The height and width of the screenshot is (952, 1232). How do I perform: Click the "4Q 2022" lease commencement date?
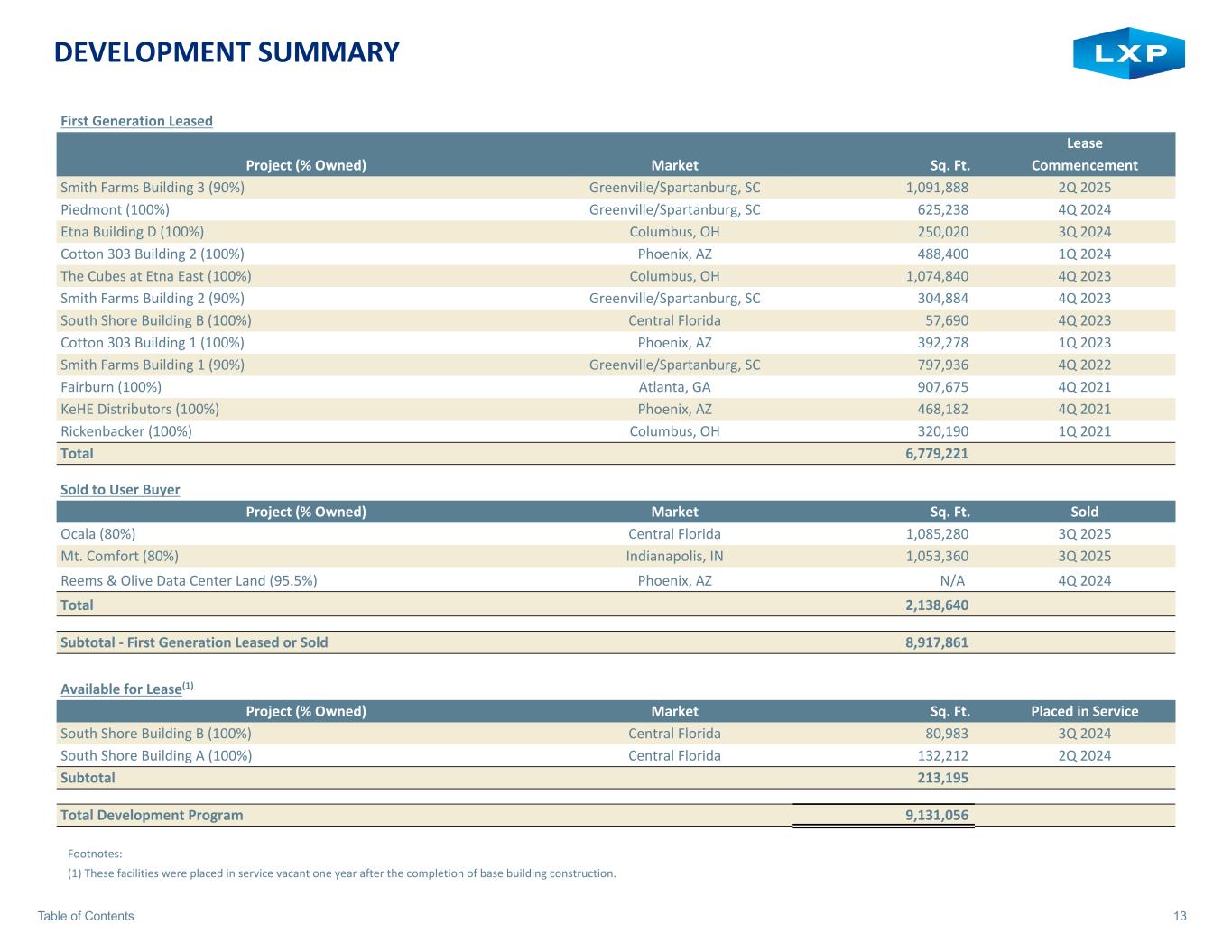coord(1084,365)
